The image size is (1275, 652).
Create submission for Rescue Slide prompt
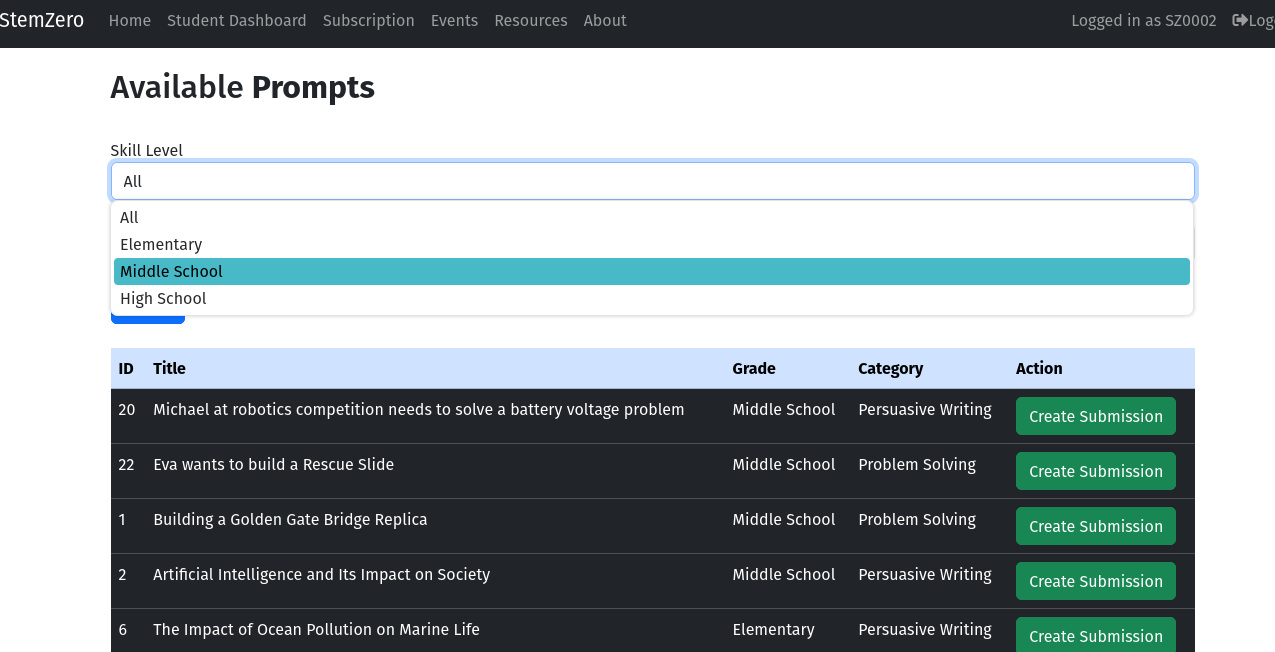tap(1095, 470)
